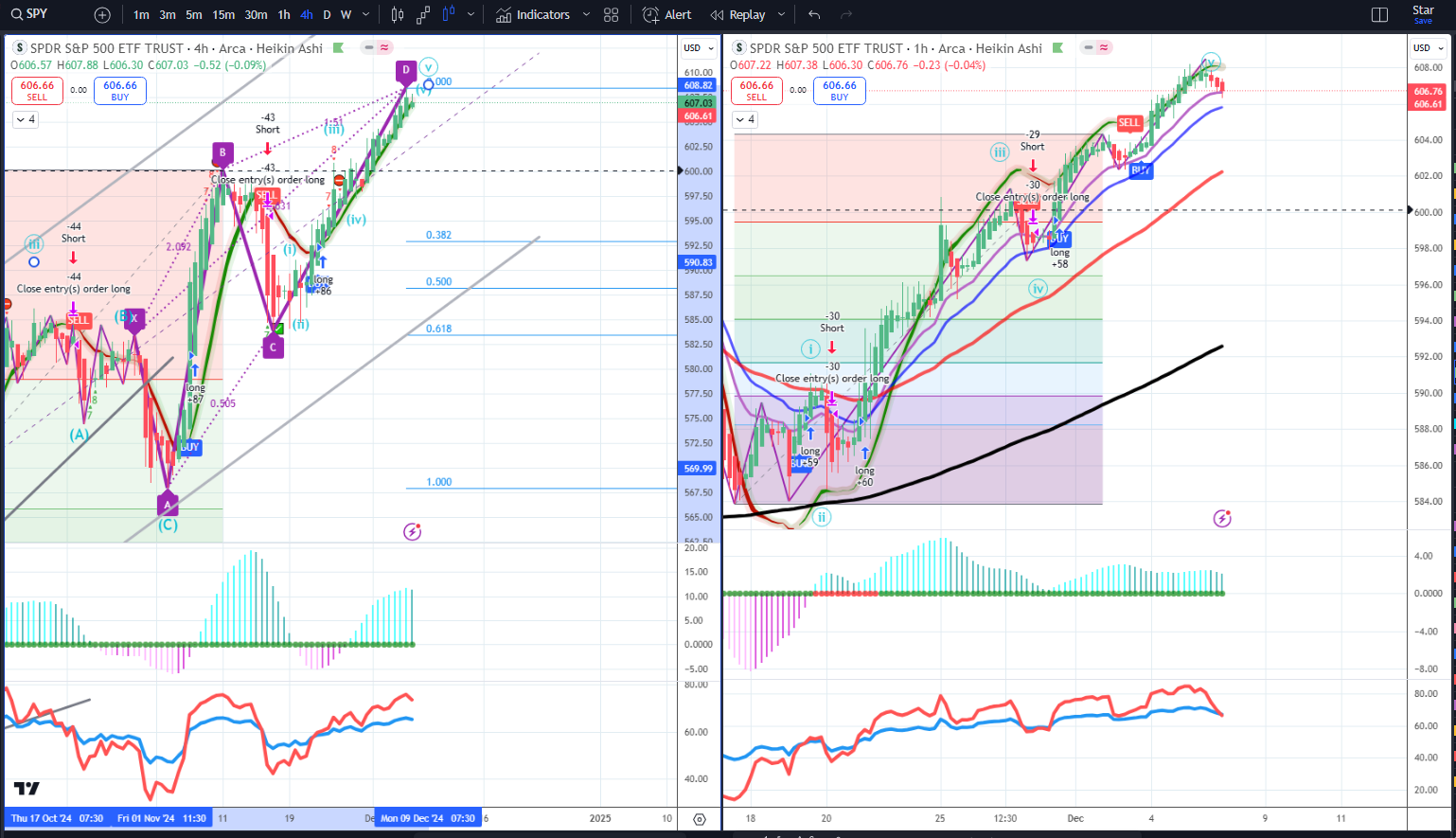Click the blue Heikin Ashi candle icon

point(448,14)
